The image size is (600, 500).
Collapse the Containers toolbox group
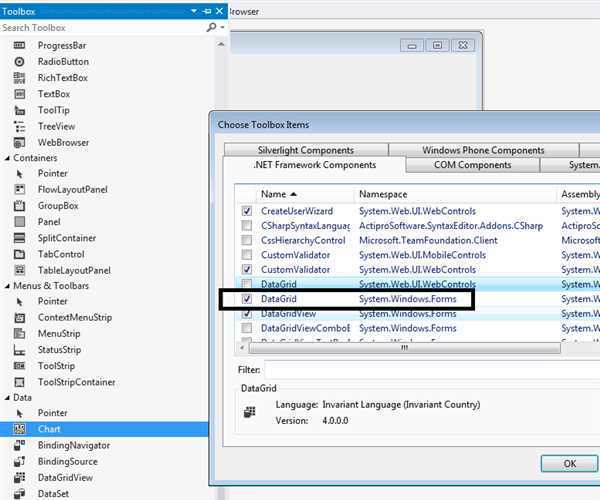click(x=6, y=158)
